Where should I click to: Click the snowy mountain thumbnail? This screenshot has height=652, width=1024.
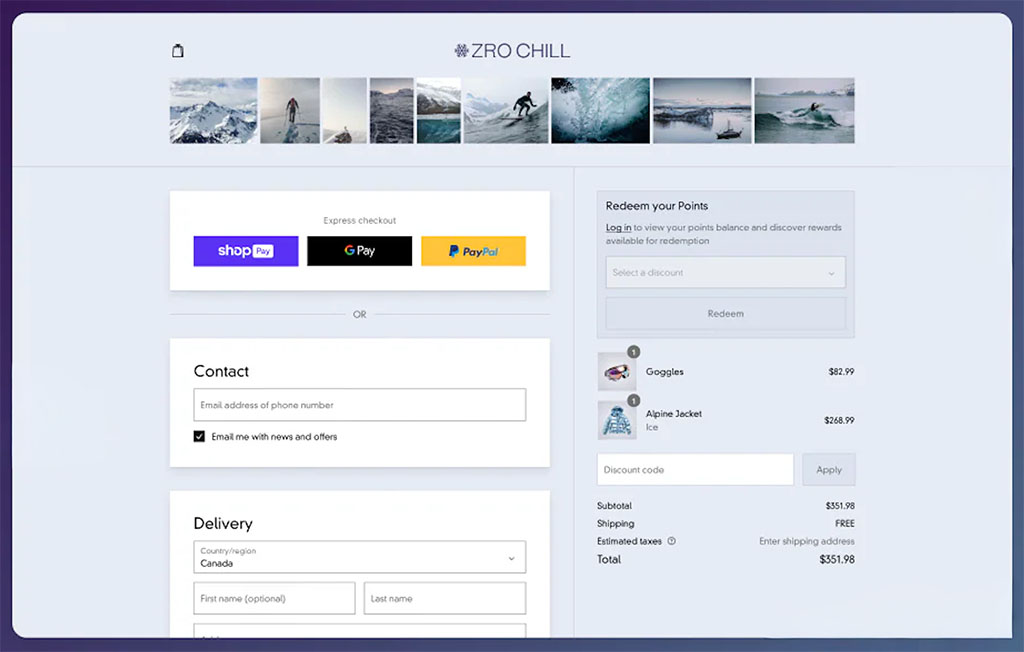pyautogui.click(x=212, y=110)
